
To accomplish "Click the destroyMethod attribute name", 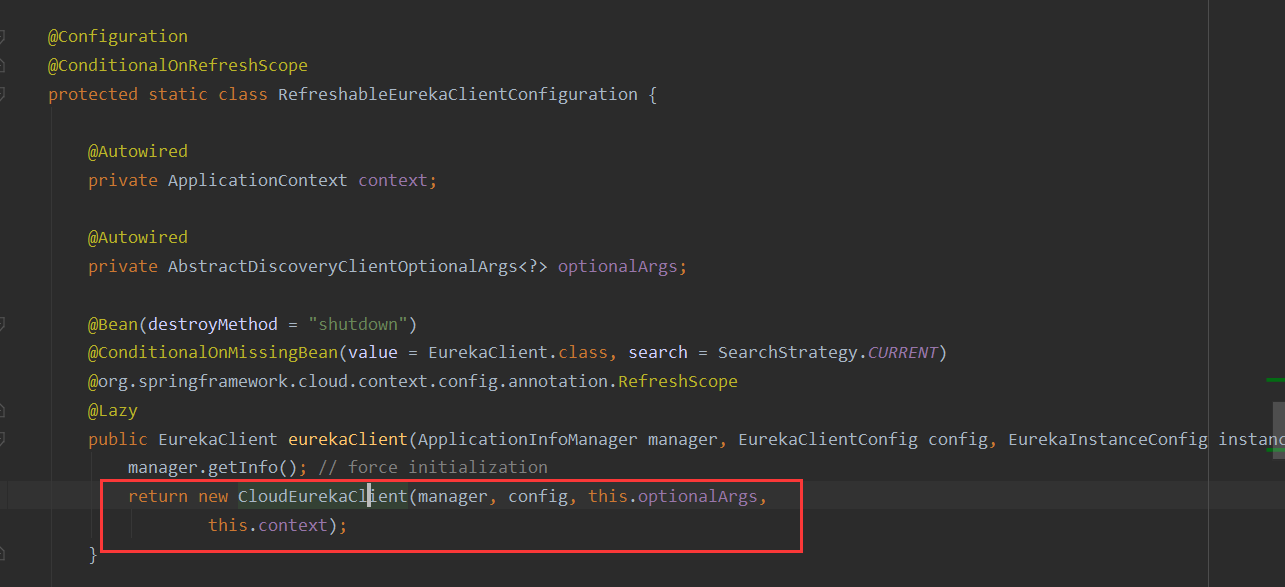I will (213, 324).
